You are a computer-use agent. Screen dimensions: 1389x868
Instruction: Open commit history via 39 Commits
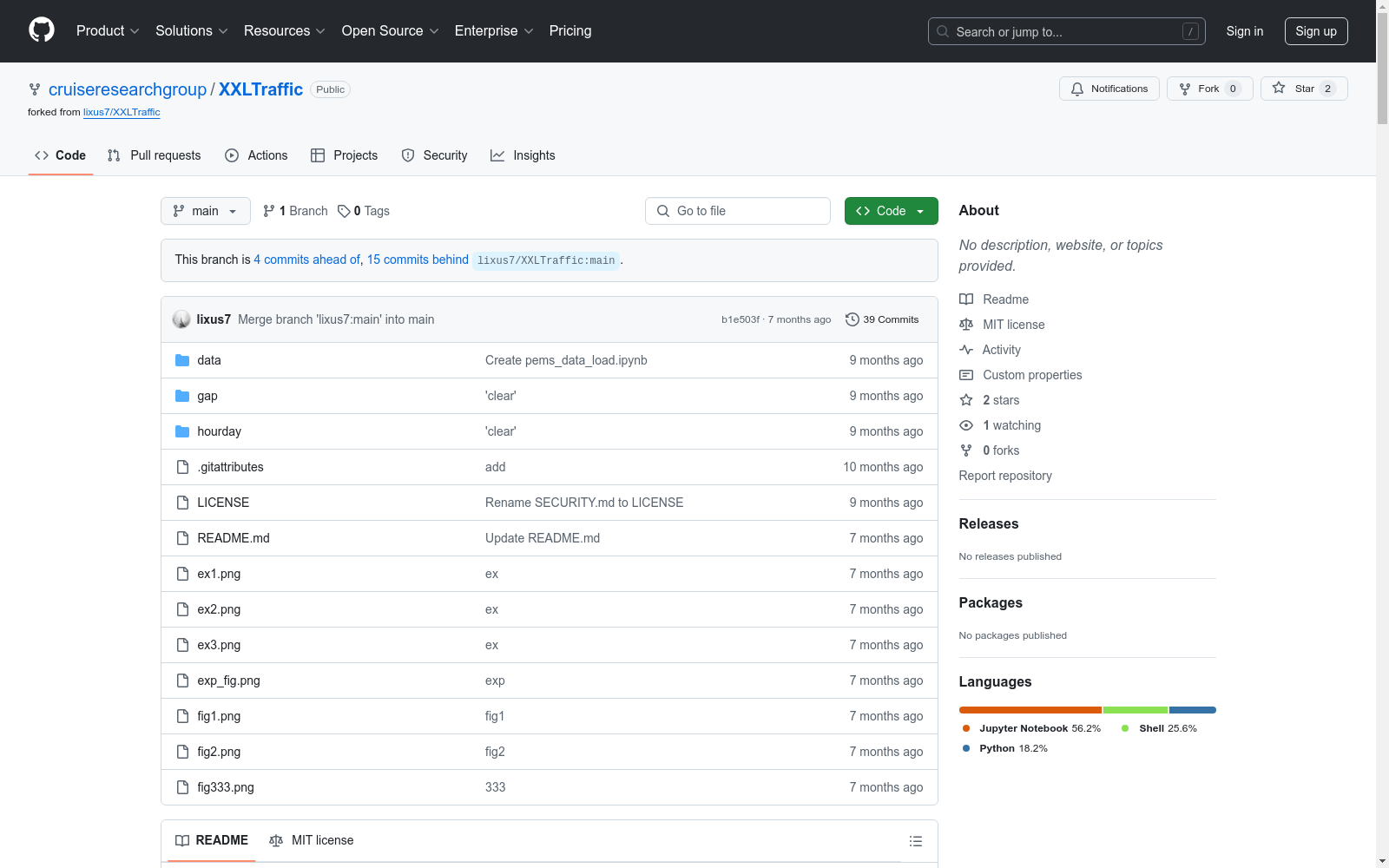tap(882, 319)
